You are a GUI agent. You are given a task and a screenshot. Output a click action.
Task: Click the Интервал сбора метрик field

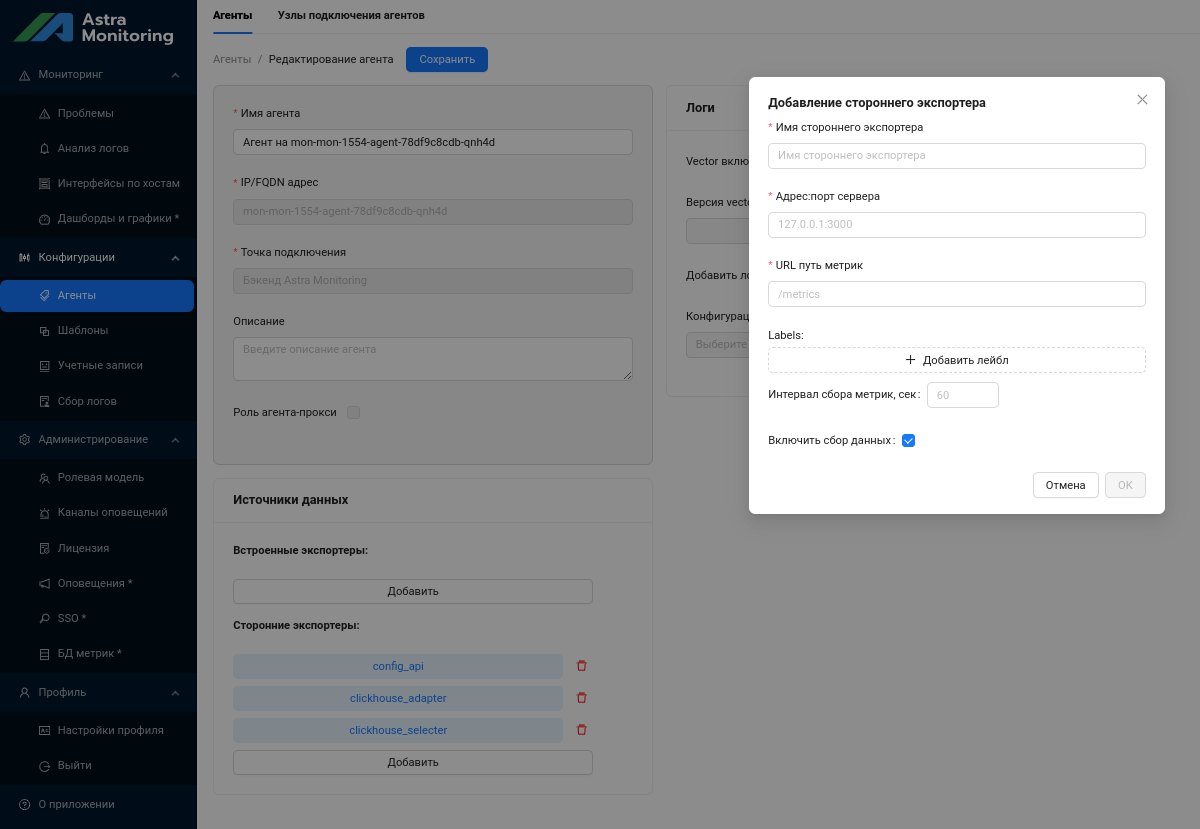(x=962, y=395)
